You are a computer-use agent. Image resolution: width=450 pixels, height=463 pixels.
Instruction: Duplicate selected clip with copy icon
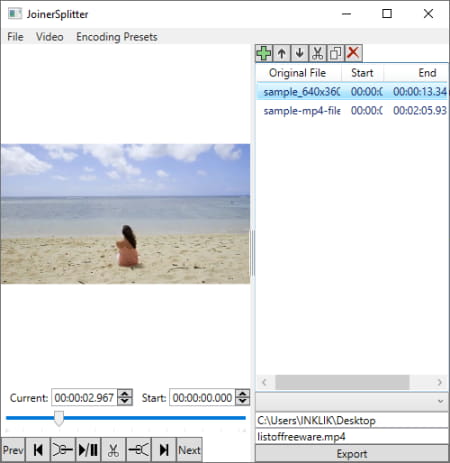[335, 53]
